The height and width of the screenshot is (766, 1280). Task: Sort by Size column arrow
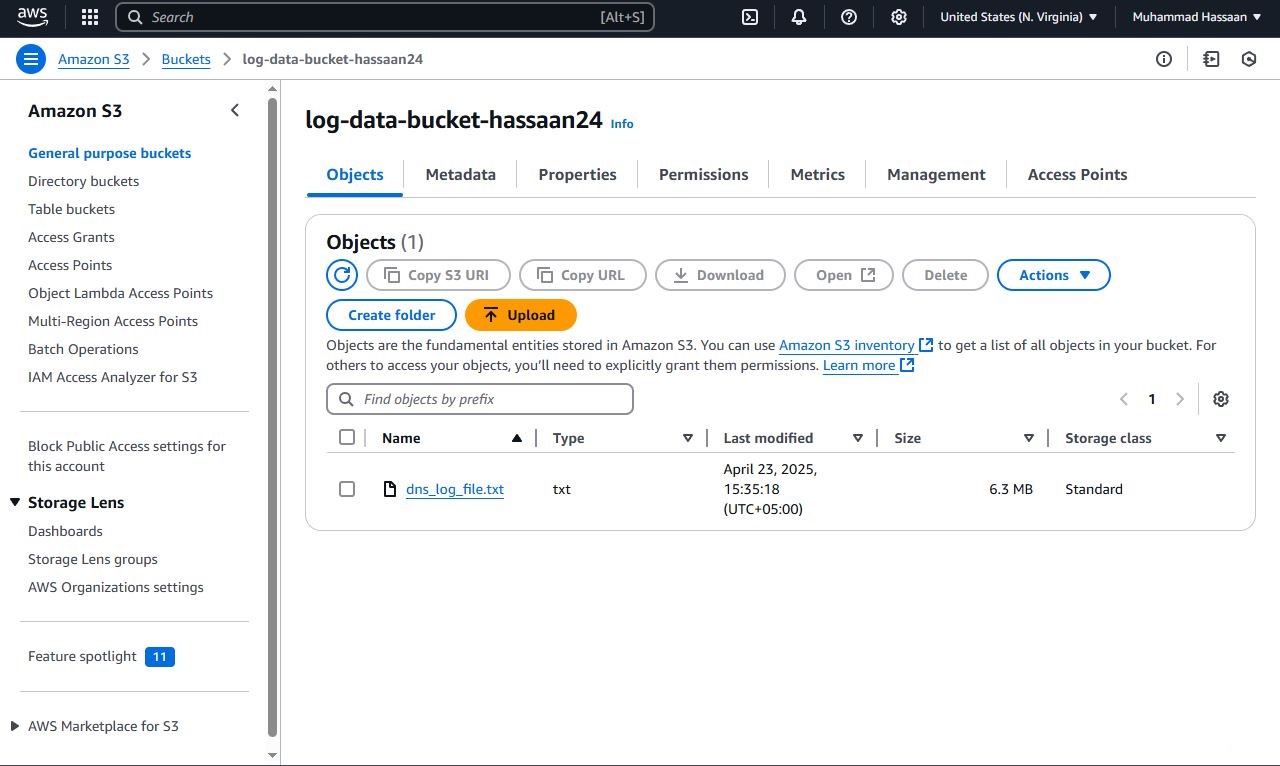[1029, 438]
